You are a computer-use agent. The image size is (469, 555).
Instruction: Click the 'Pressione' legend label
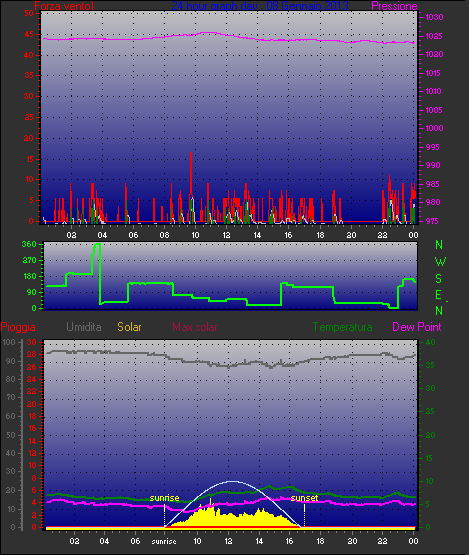pos(394,6)
